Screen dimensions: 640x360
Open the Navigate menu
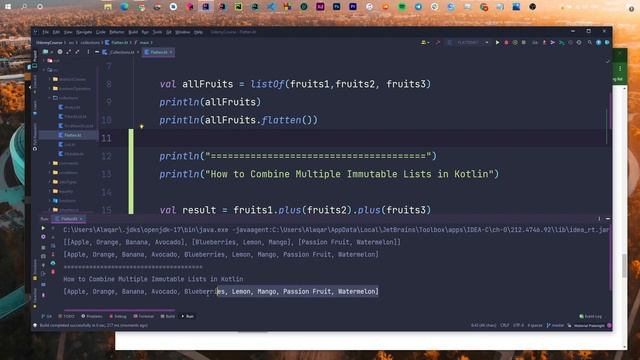[x=84, y=32]
